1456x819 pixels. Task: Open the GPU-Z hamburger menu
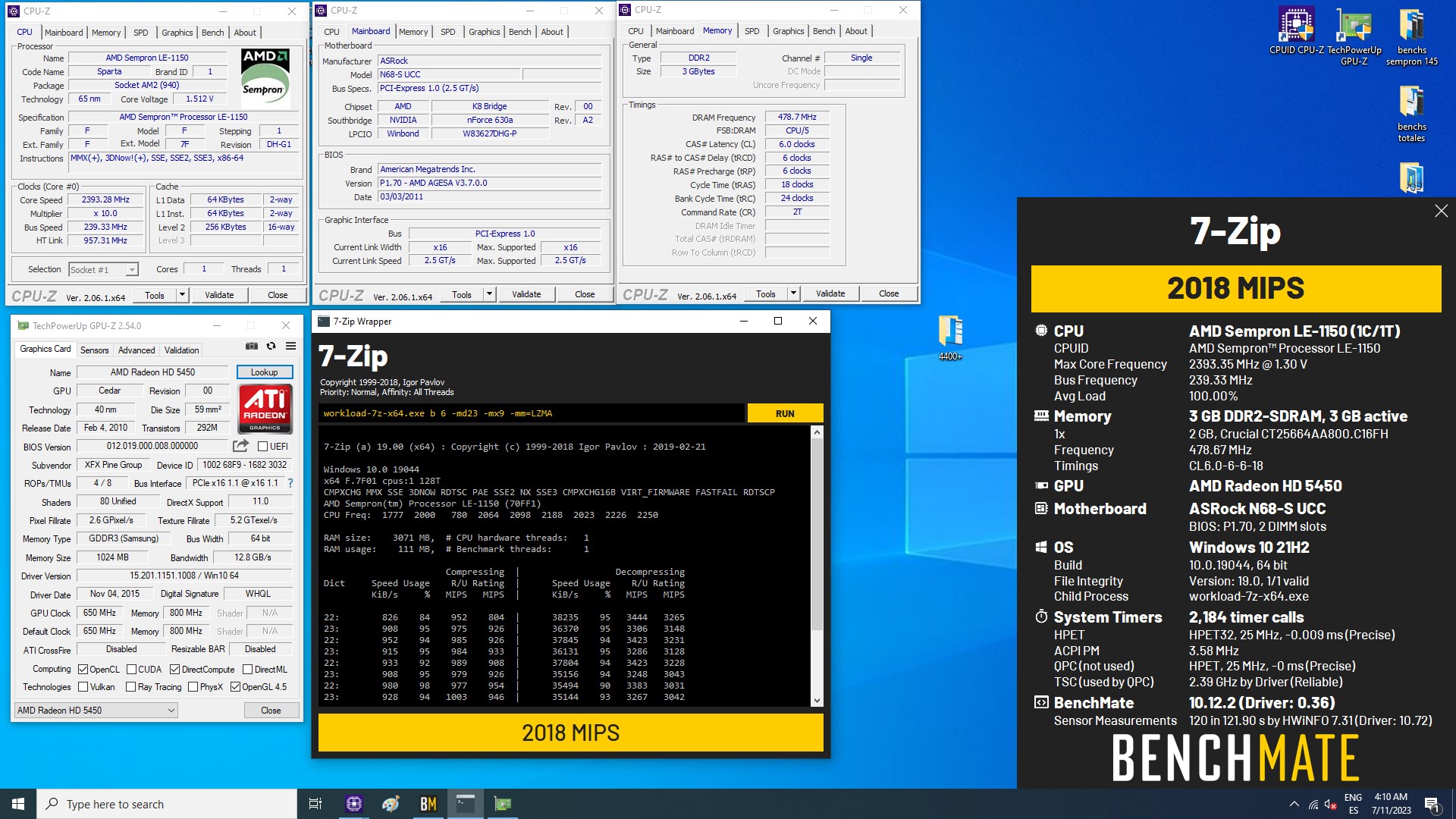(x=290, y=347)
